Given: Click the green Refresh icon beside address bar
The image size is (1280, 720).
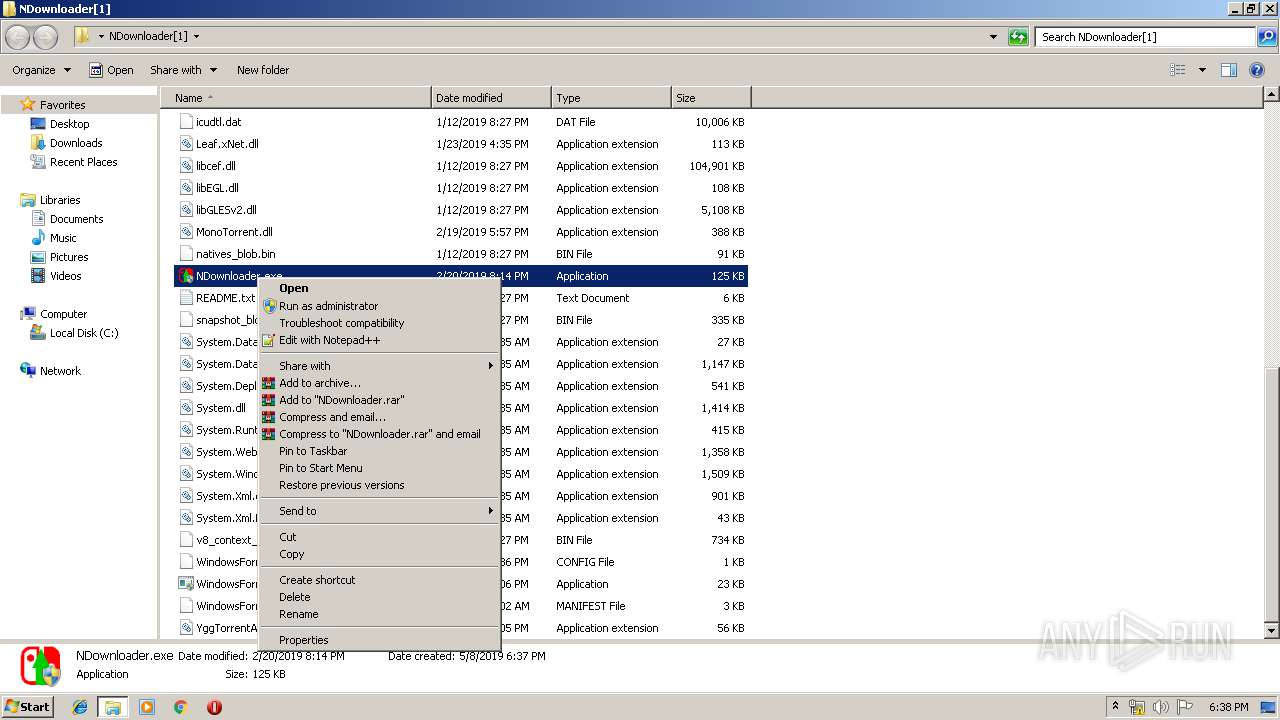Looking at the screenshot, I should click(x=1018, y=37).
